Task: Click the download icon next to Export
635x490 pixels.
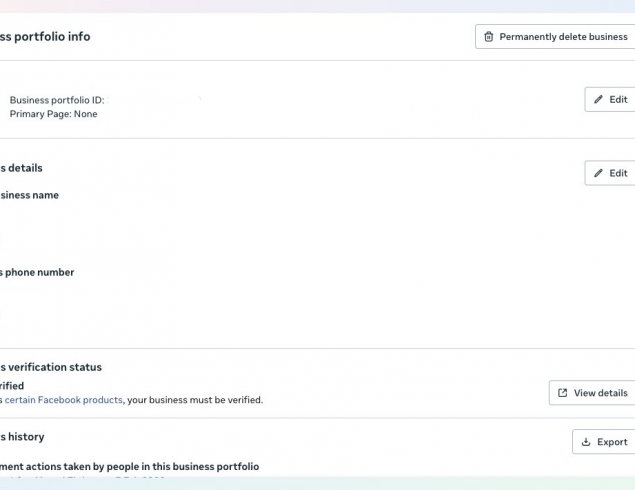Action: point(586,442)
